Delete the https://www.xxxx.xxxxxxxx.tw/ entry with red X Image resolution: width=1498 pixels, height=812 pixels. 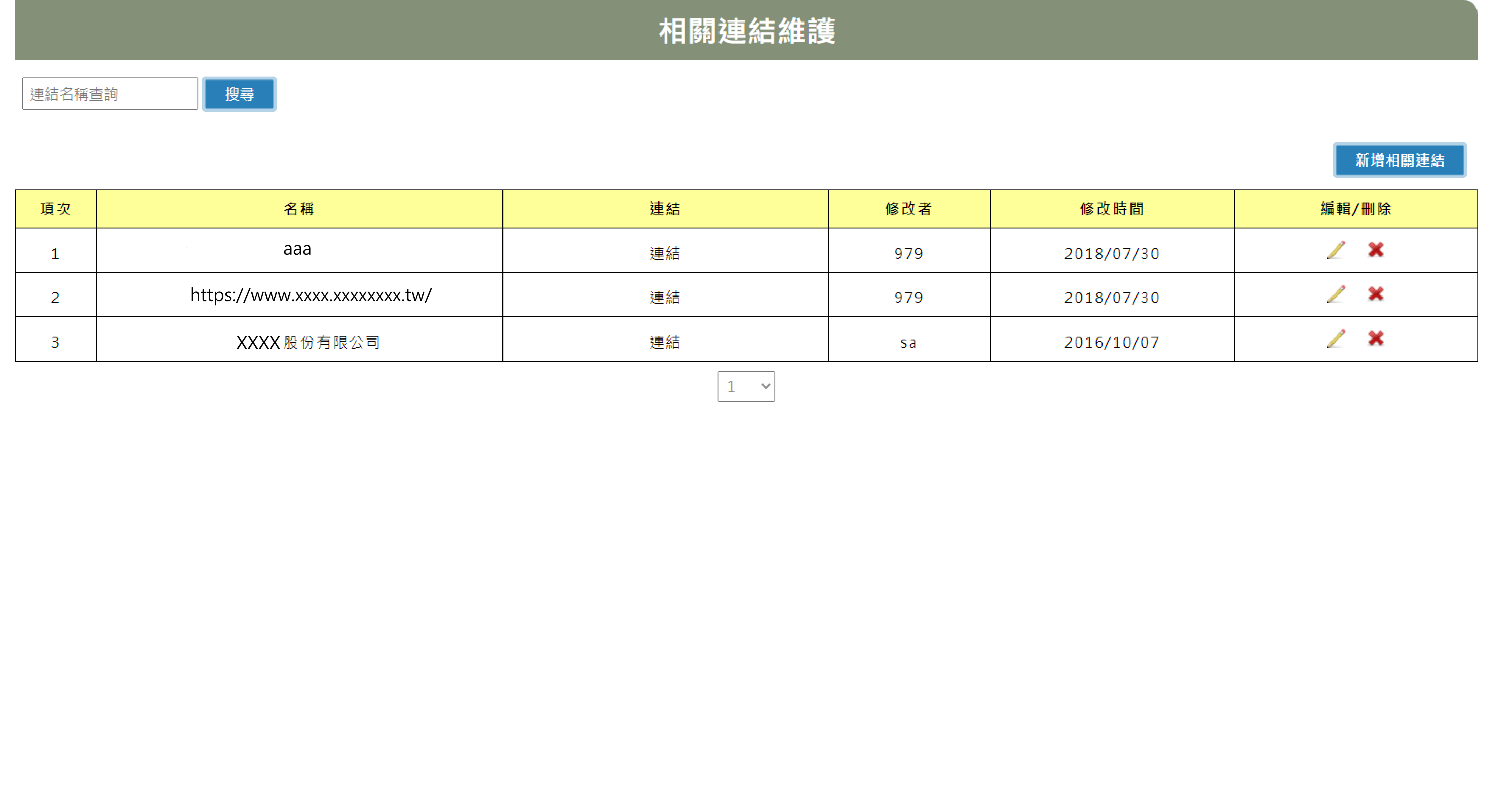1376,294
